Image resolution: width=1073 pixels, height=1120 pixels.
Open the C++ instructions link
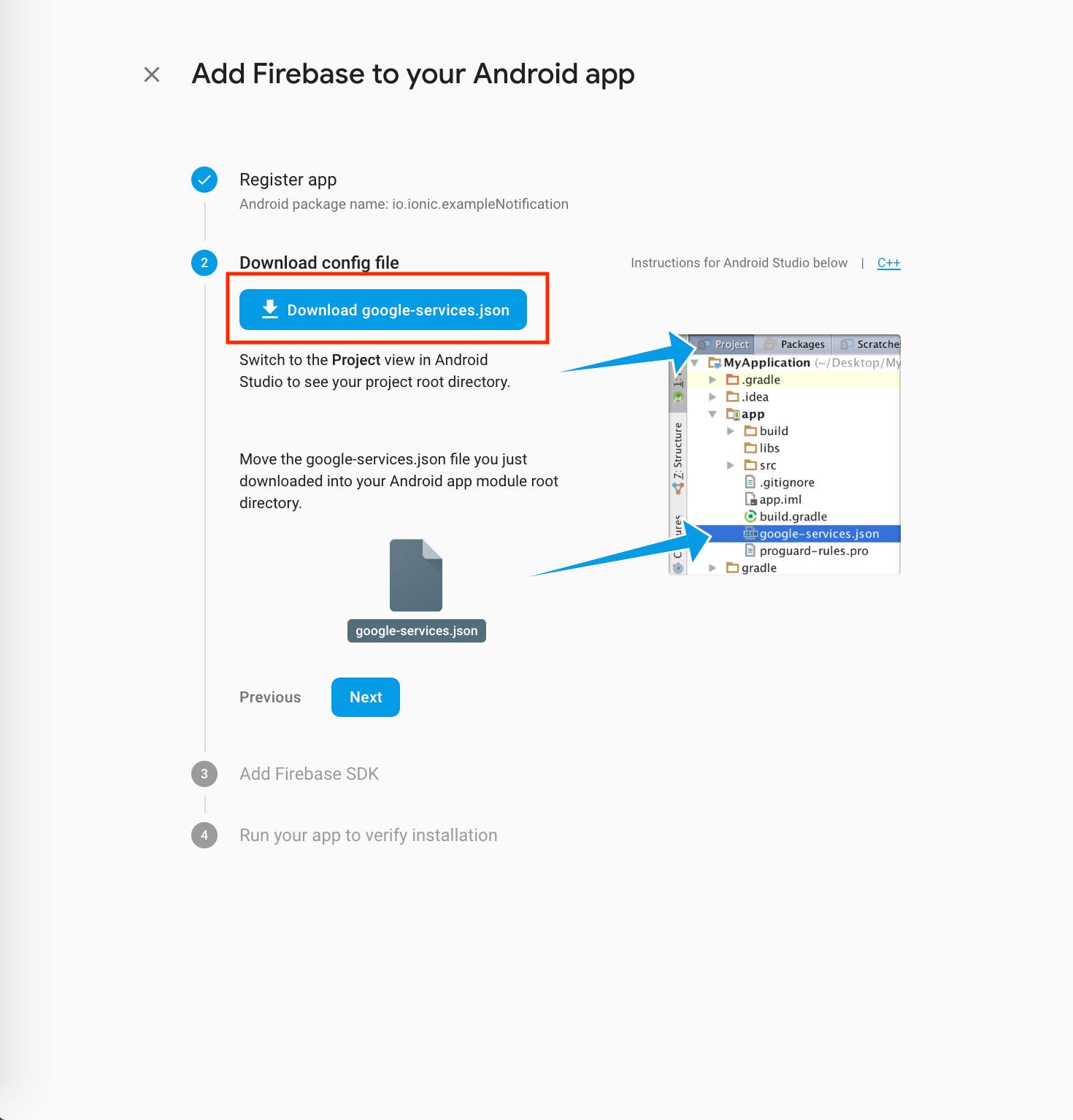[888, 263]
